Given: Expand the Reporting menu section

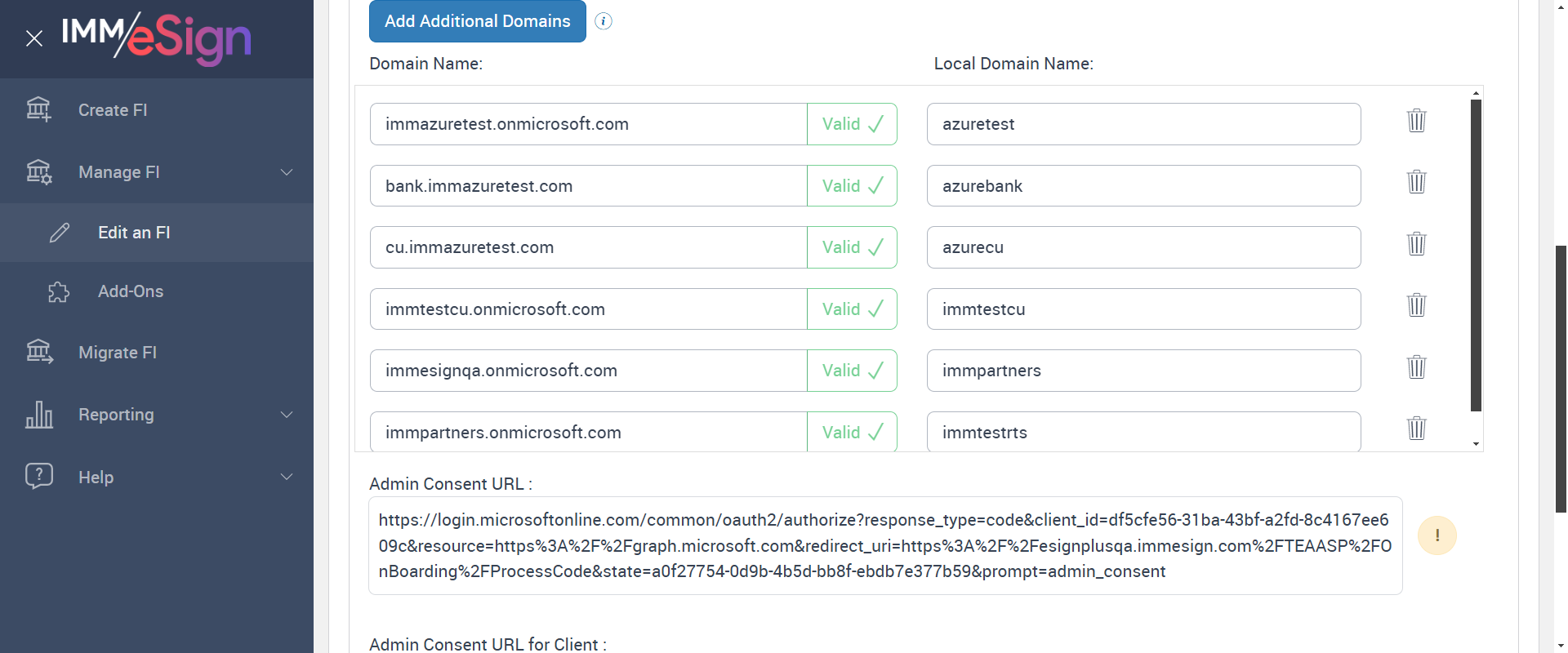Looking at the screenshot, I should click(287, 415).
